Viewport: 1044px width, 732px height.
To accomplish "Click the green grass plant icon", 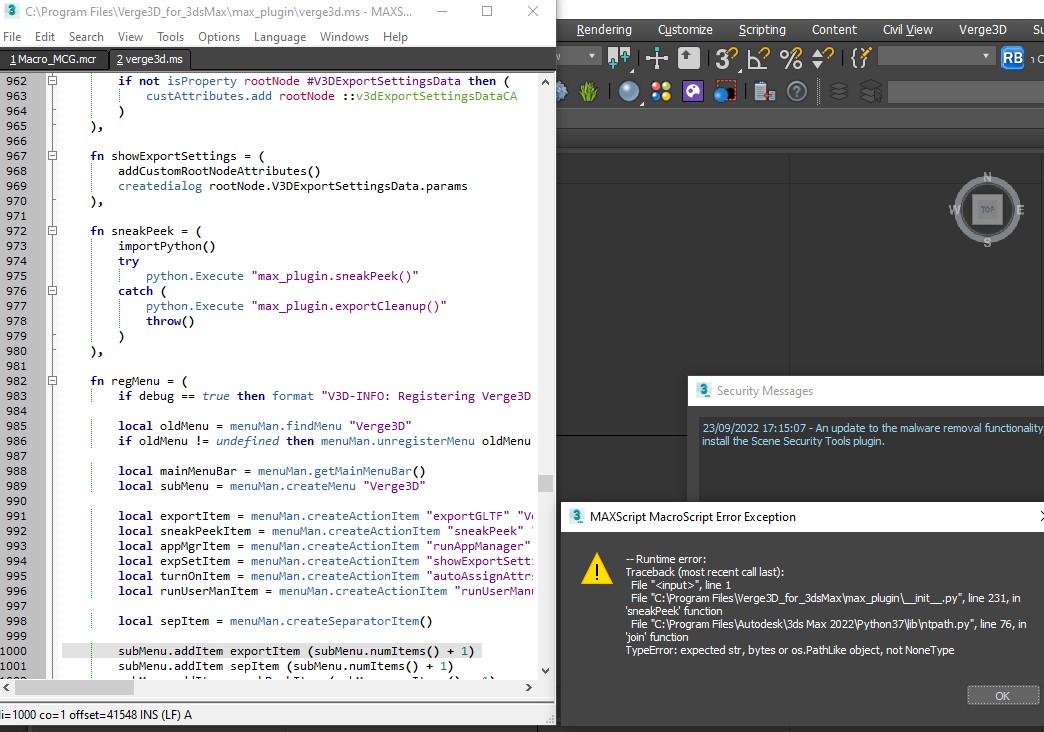I will [589, 91].
